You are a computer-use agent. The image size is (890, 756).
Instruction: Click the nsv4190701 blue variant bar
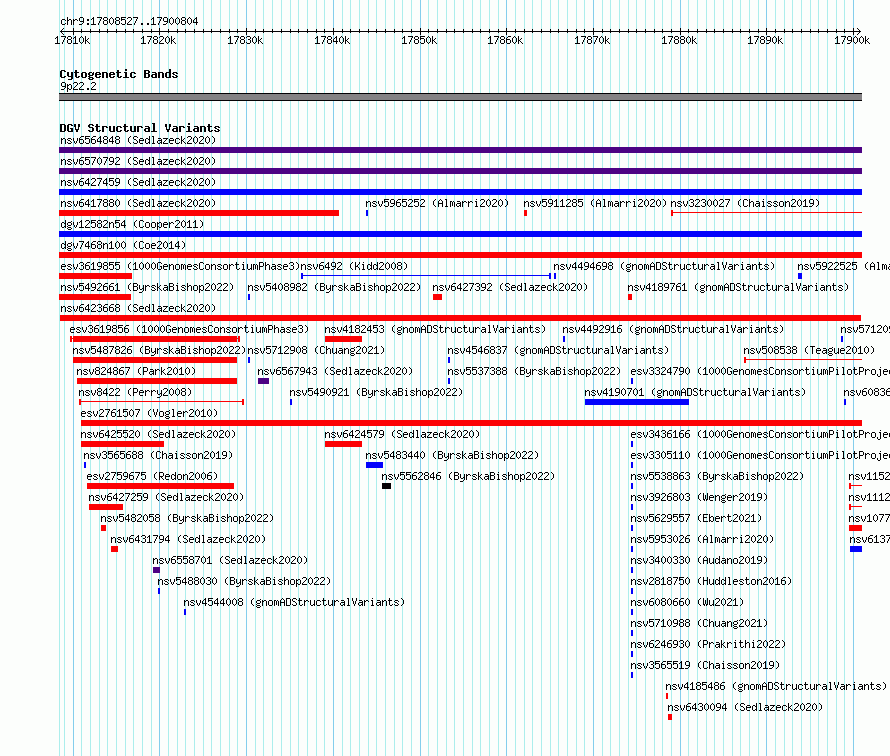(637, 402)
